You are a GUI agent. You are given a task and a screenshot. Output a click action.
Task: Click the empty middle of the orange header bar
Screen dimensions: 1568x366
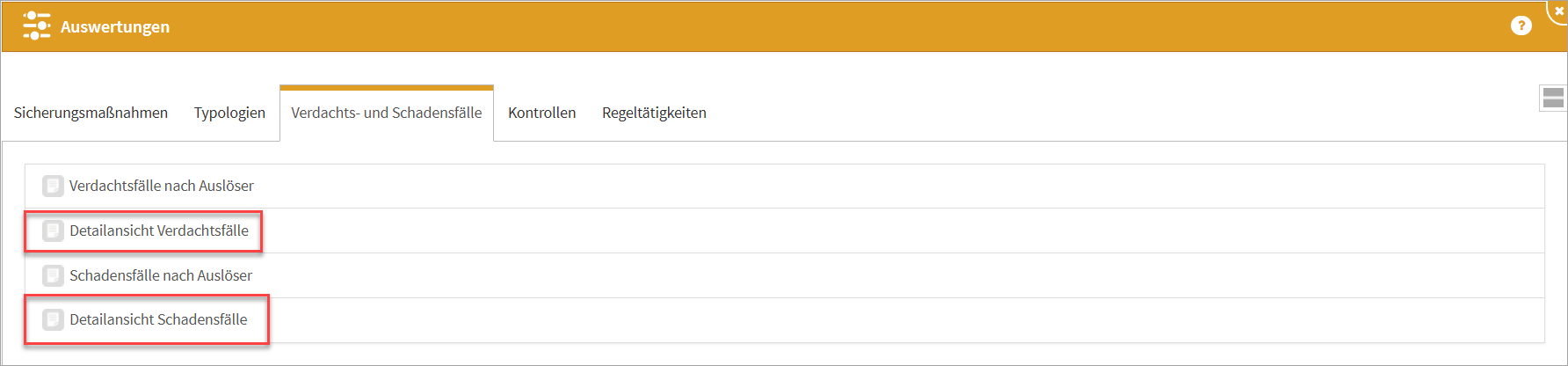tap(791, 26)
